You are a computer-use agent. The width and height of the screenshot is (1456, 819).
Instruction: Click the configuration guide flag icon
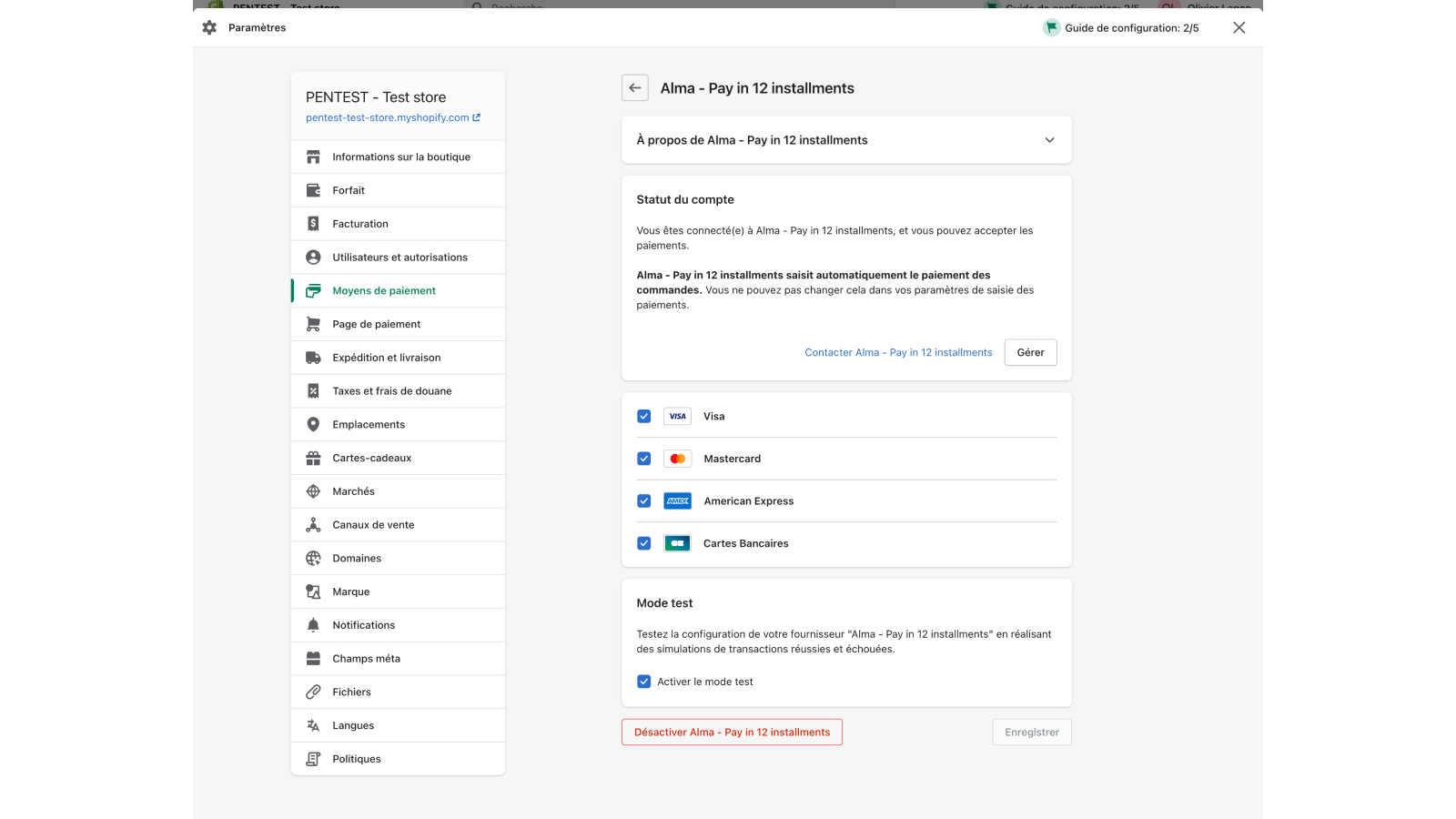[x=1052, y=27]
